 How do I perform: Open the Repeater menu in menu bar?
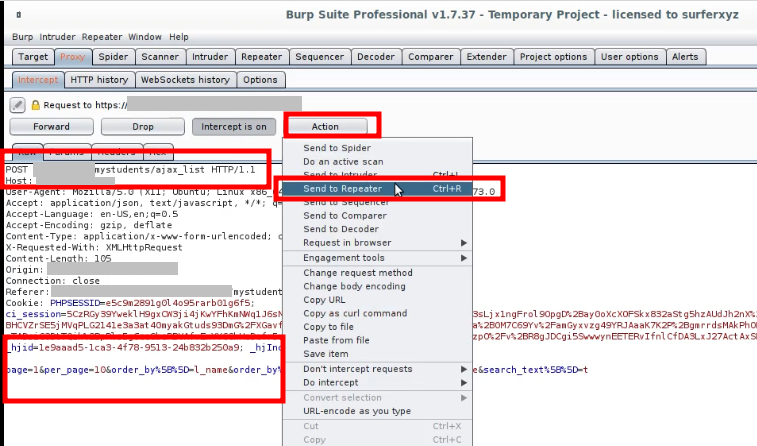click(x=101, y=37)
